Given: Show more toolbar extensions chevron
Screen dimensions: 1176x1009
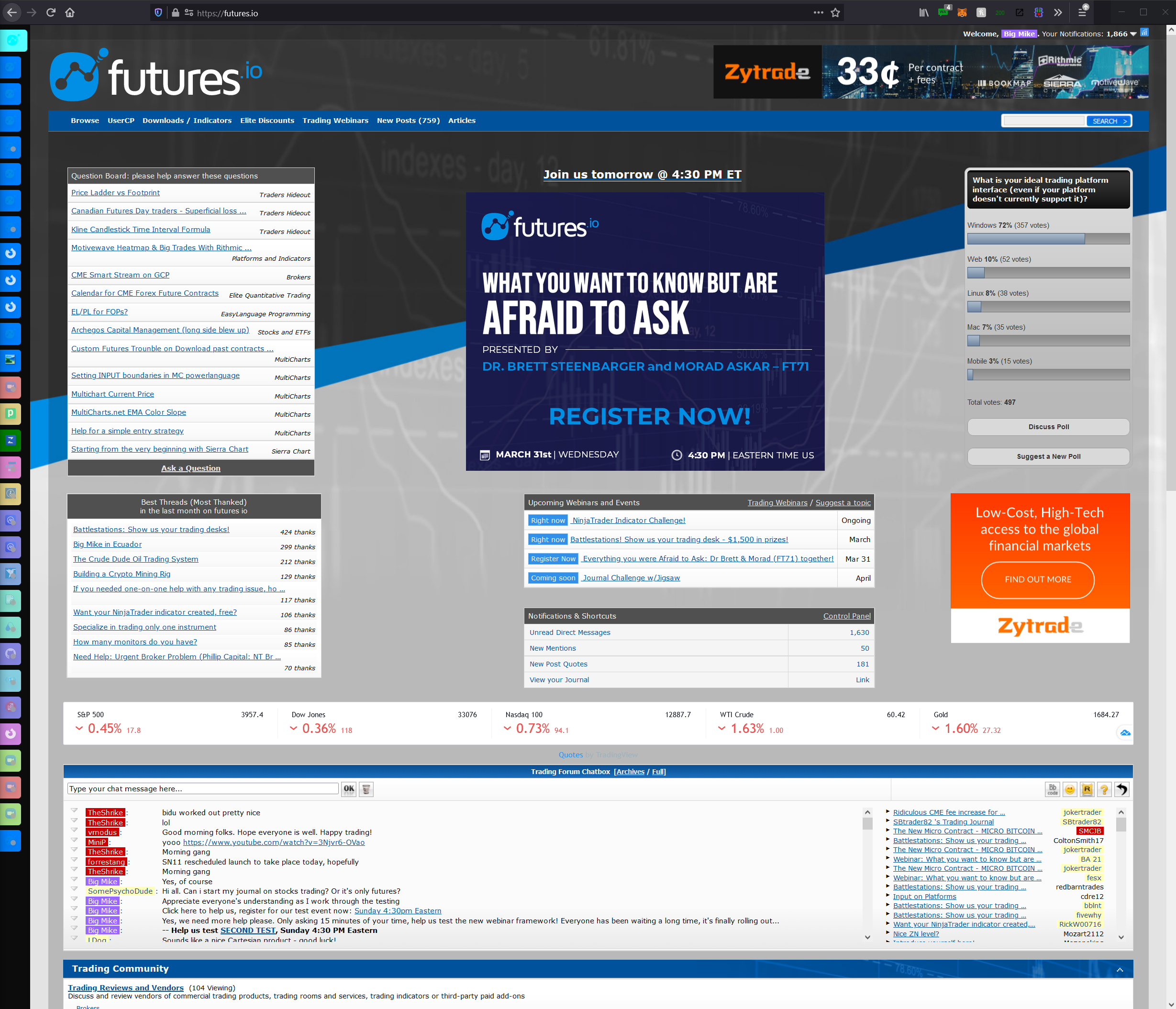Looking at the screenshot, I should (x=1058, y=12).
